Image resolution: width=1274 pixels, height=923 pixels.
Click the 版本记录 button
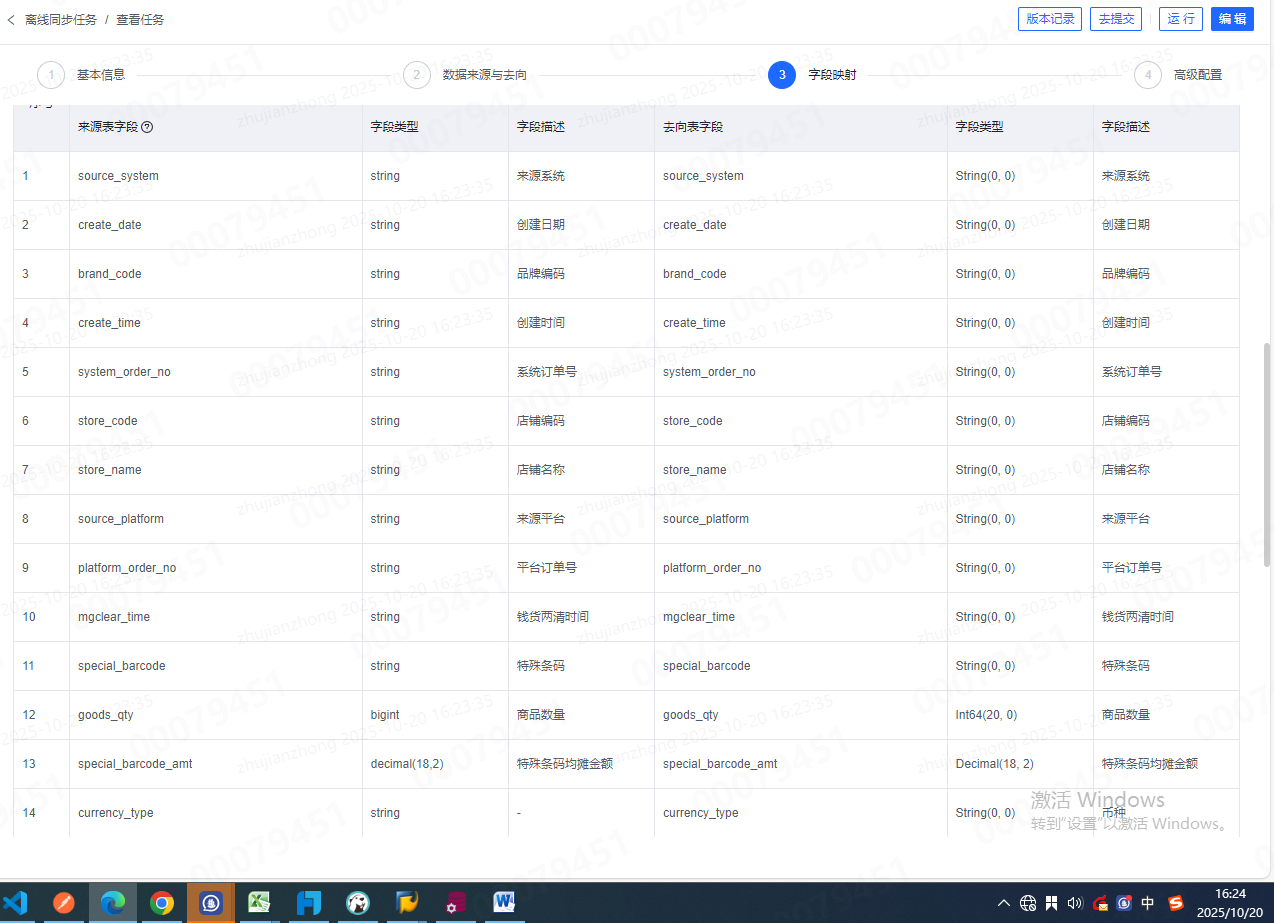(x=1050, y=19)
